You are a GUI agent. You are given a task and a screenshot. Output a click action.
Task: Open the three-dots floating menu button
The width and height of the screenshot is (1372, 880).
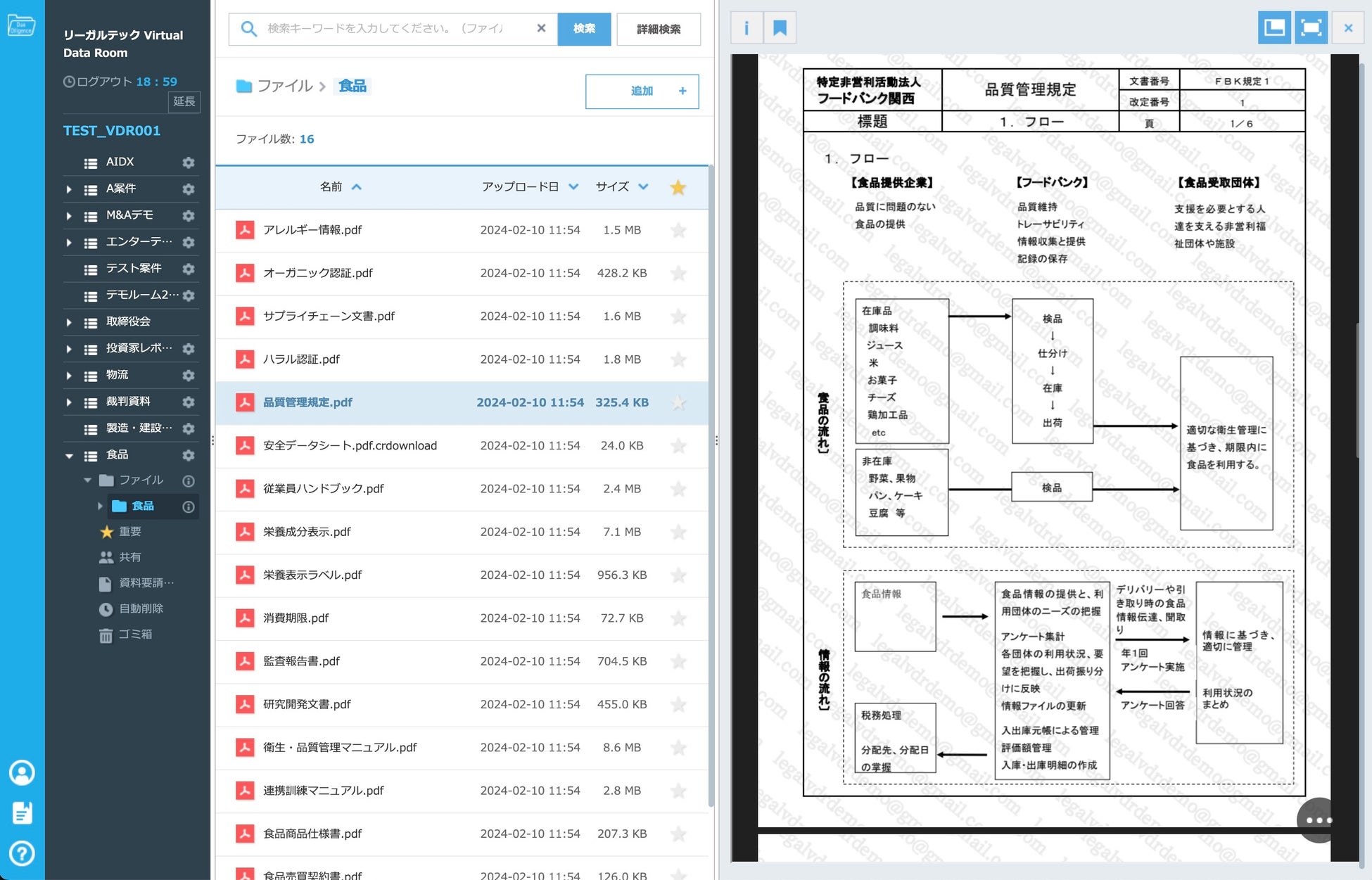point(1318,820)
